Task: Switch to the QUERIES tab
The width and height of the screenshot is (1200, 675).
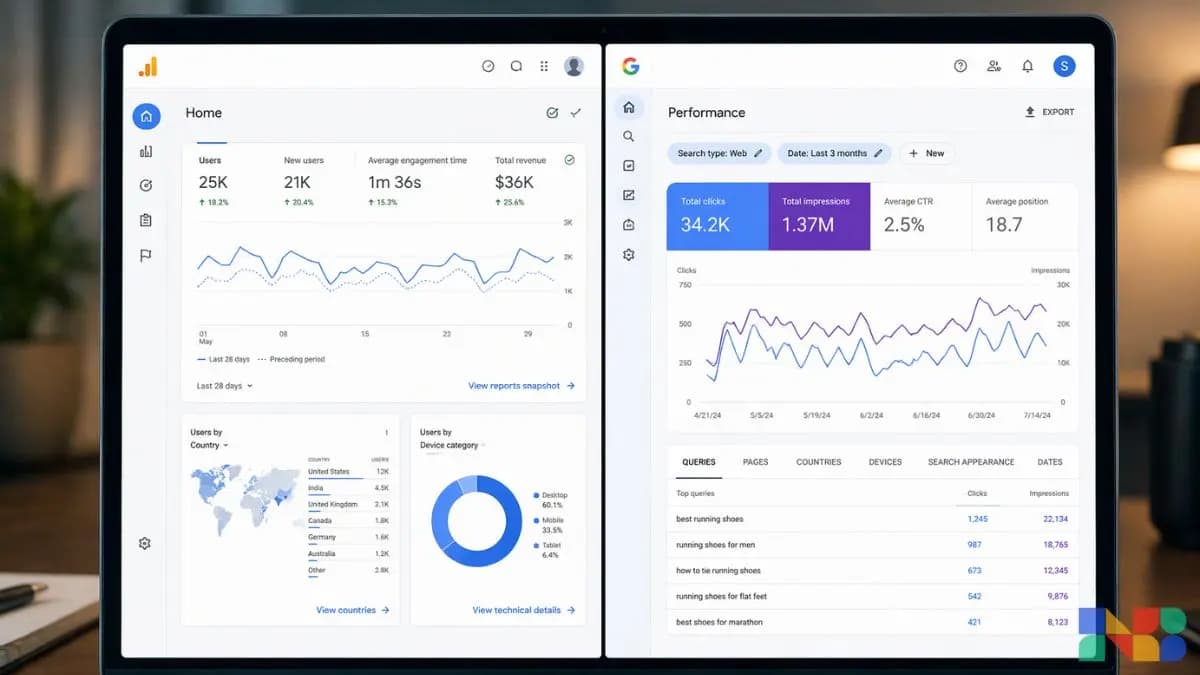Action: coord(699,462)
